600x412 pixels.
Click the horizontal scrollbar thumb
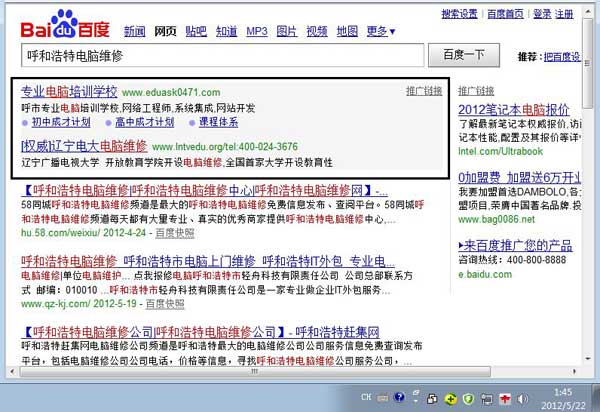255,371
